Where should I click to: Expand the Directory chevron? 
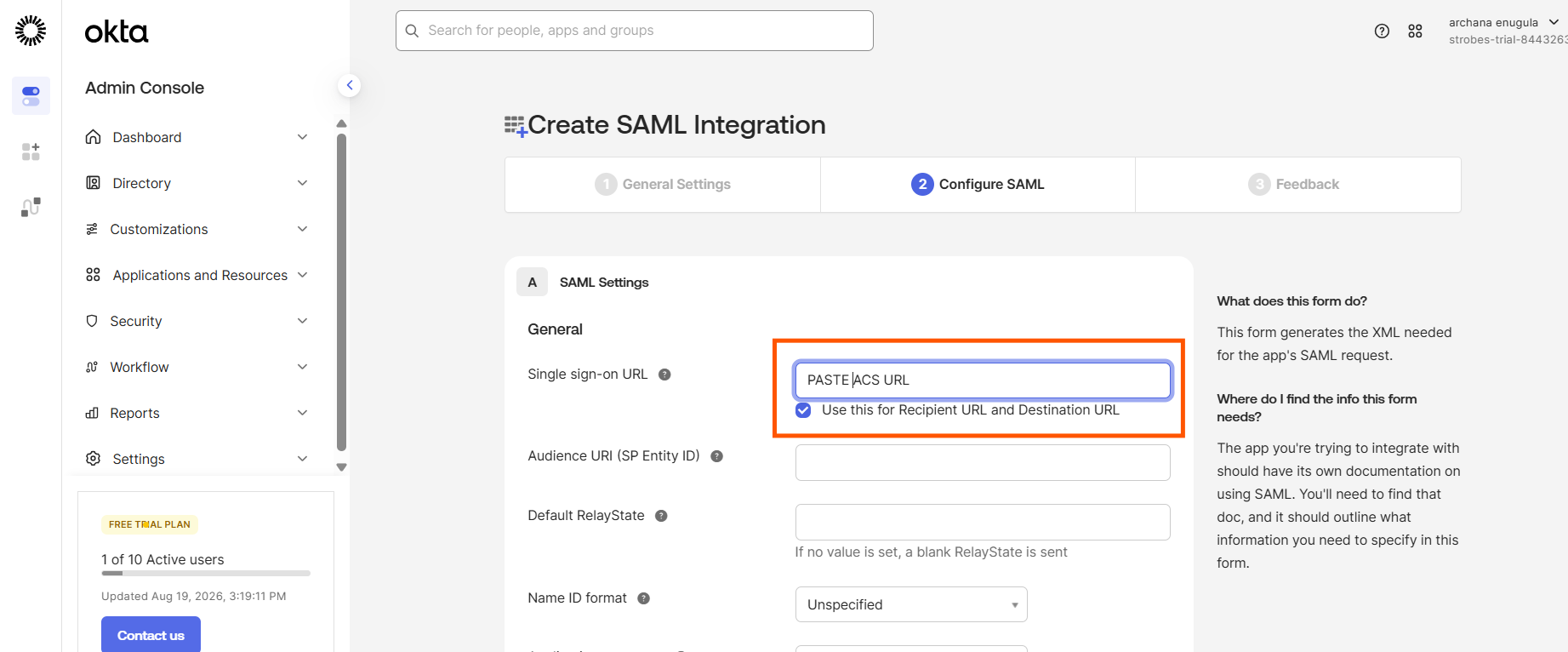[x=302, y=183]
